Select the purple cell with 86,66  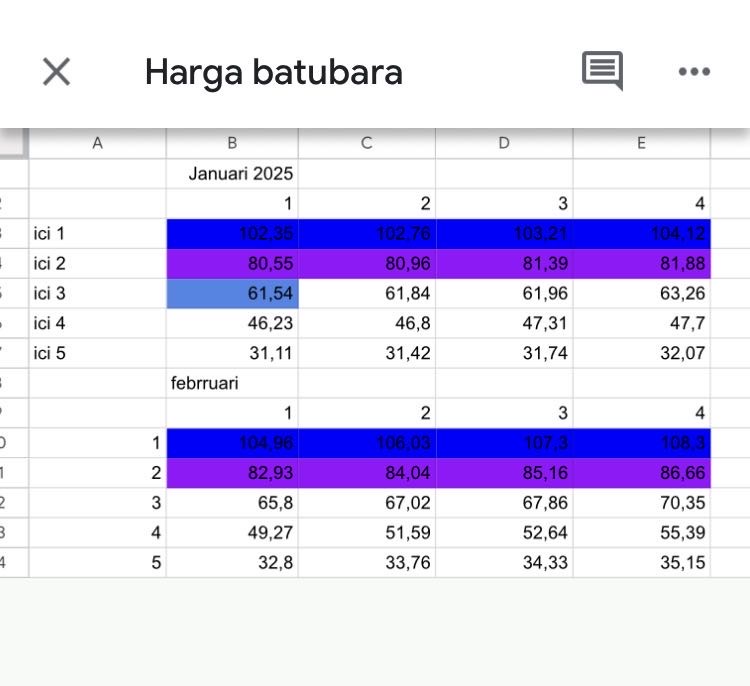pyautogui.click(x=641, y=473)
